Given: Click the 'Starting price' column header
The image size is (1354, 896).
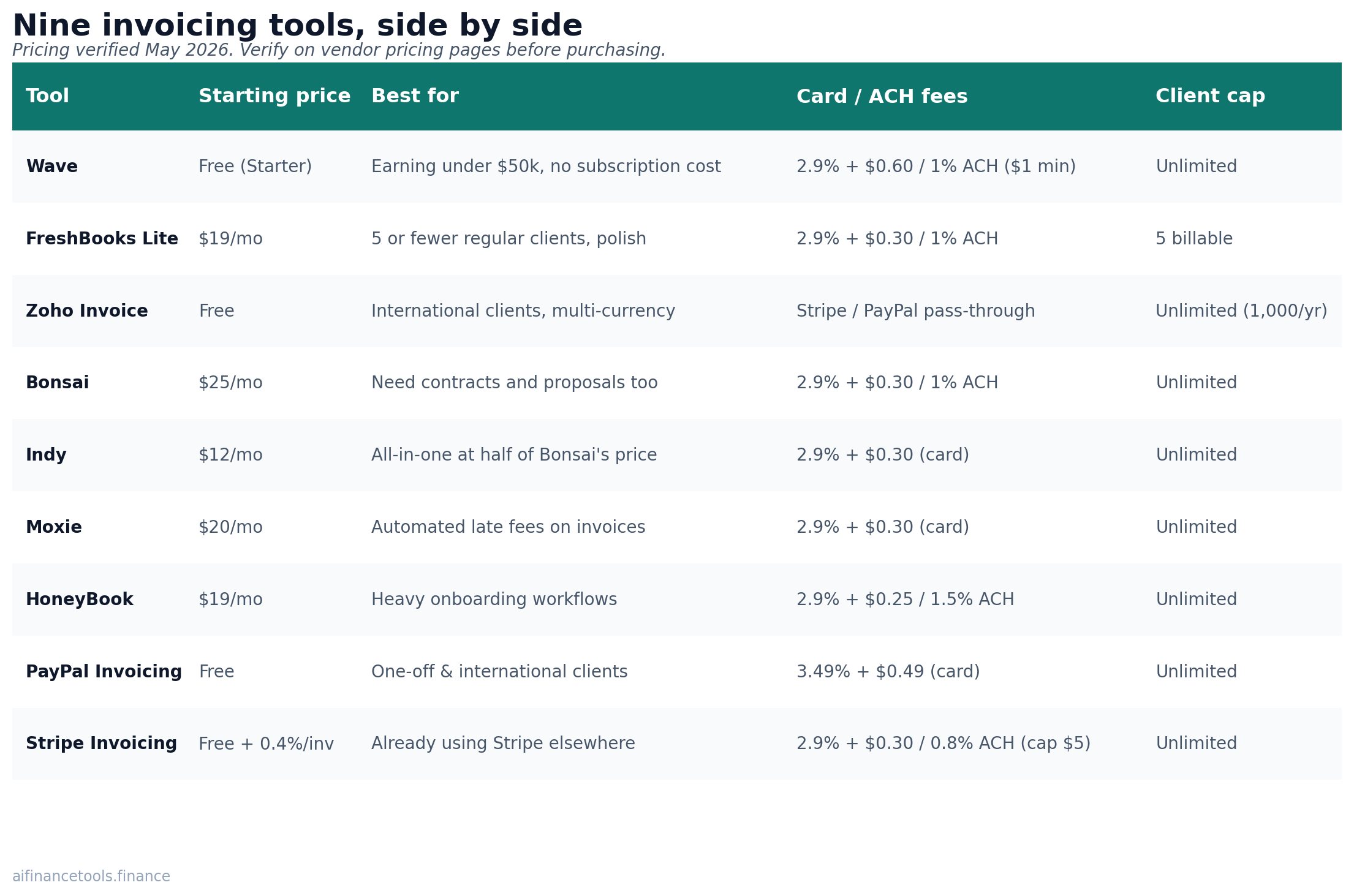Looking at the screenshot, I should 274,96.
